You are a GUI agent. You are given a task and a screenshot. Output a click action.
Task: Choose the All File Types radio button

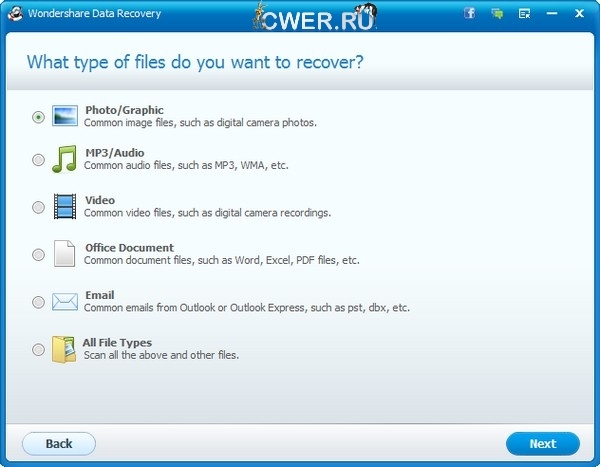coord(38,349)
